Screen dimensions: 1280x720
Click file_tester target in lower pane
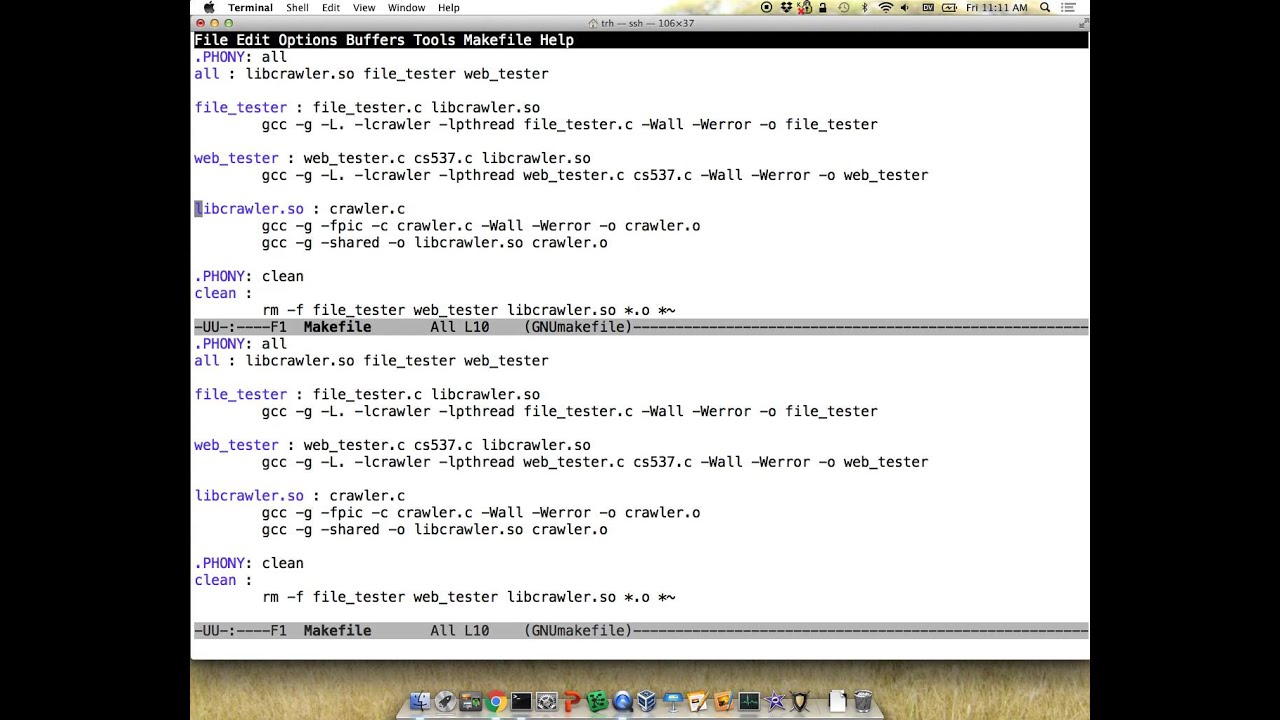pyautogui.click(x=240, y=394)
